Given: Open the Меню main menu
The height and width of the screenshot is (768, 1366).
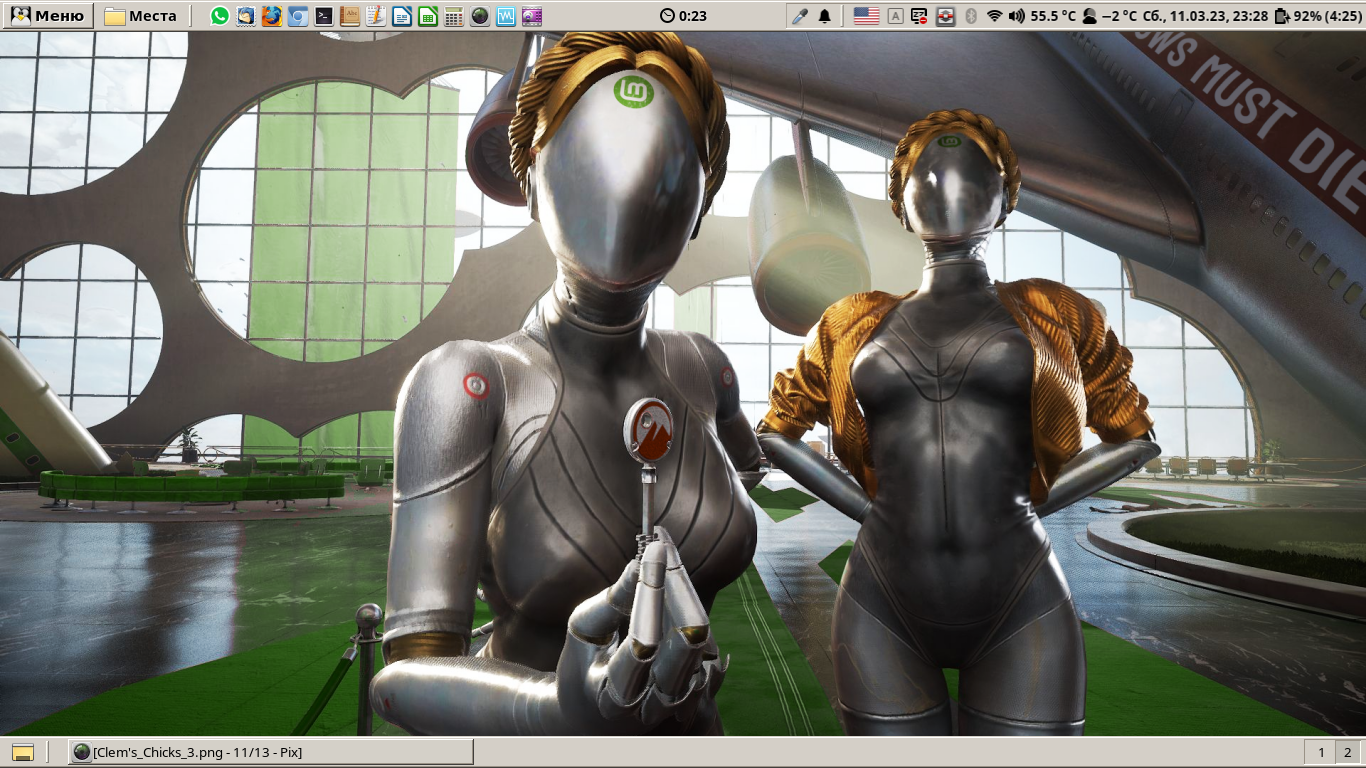Looking at the screenshot, I should click(47, 16).
